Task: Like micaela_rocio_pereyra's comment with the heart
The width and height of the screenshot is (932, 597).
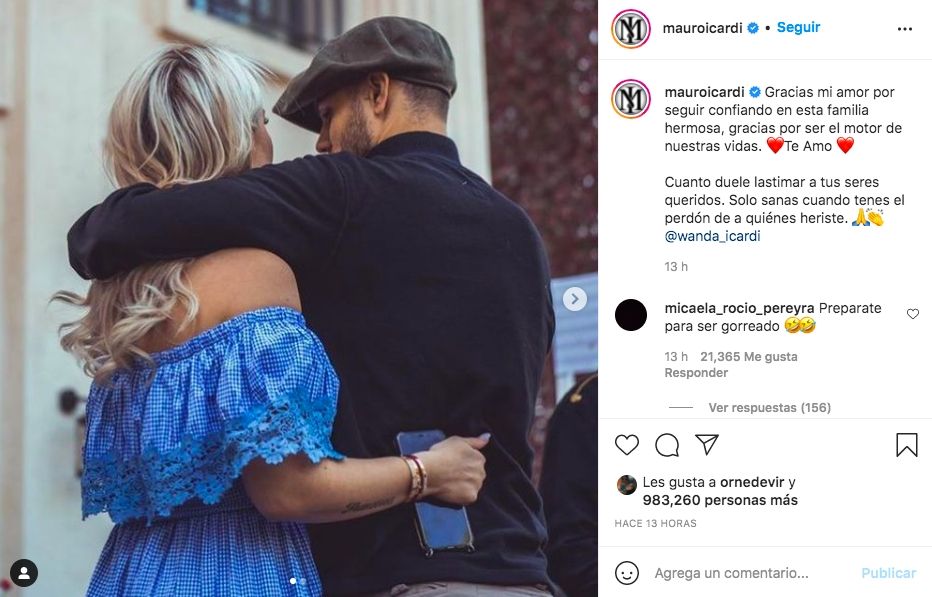Action: click(x=913, y=314)
